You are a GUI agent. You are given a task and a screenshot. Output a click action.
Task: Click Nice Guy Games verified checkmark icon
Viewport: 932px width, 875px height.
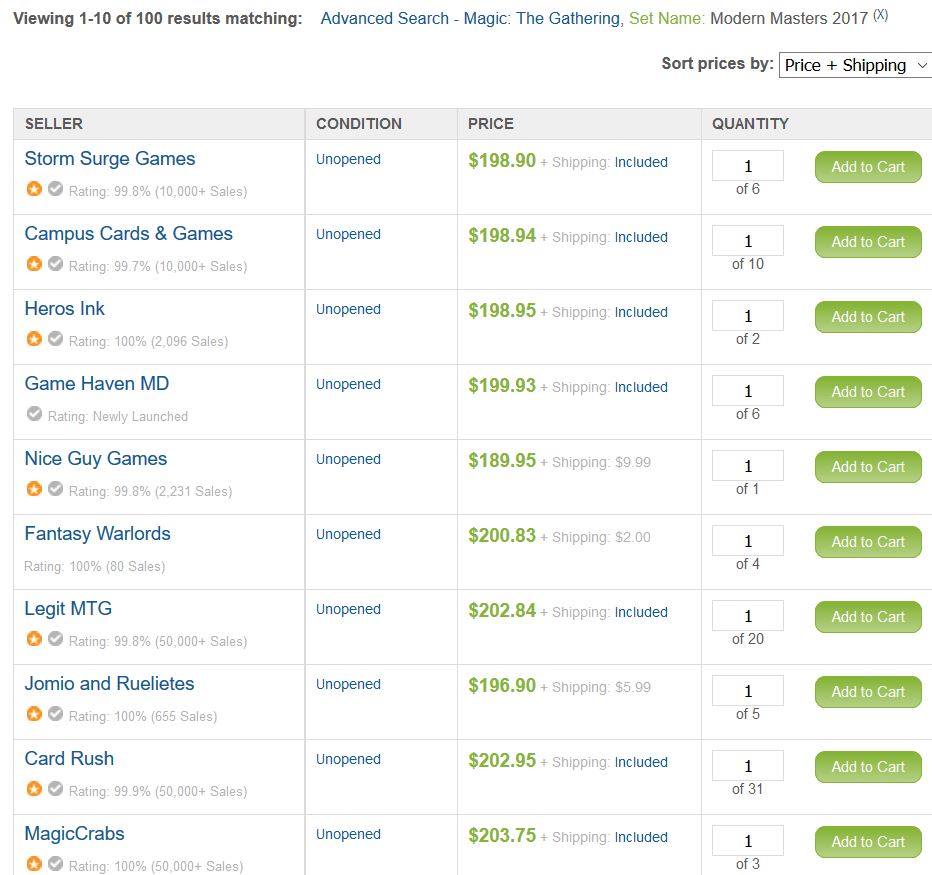56,489
